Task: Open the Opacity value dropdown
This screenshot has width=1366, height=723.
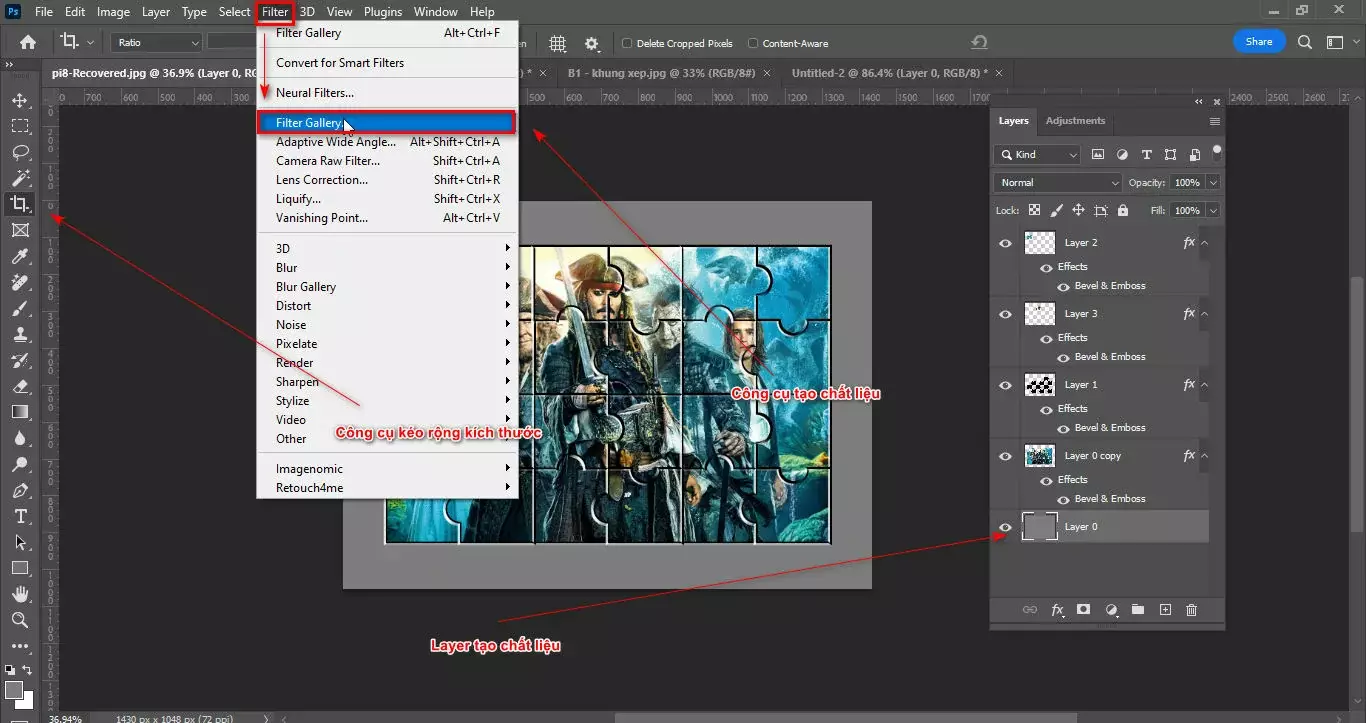Action: coord(1211,182)
